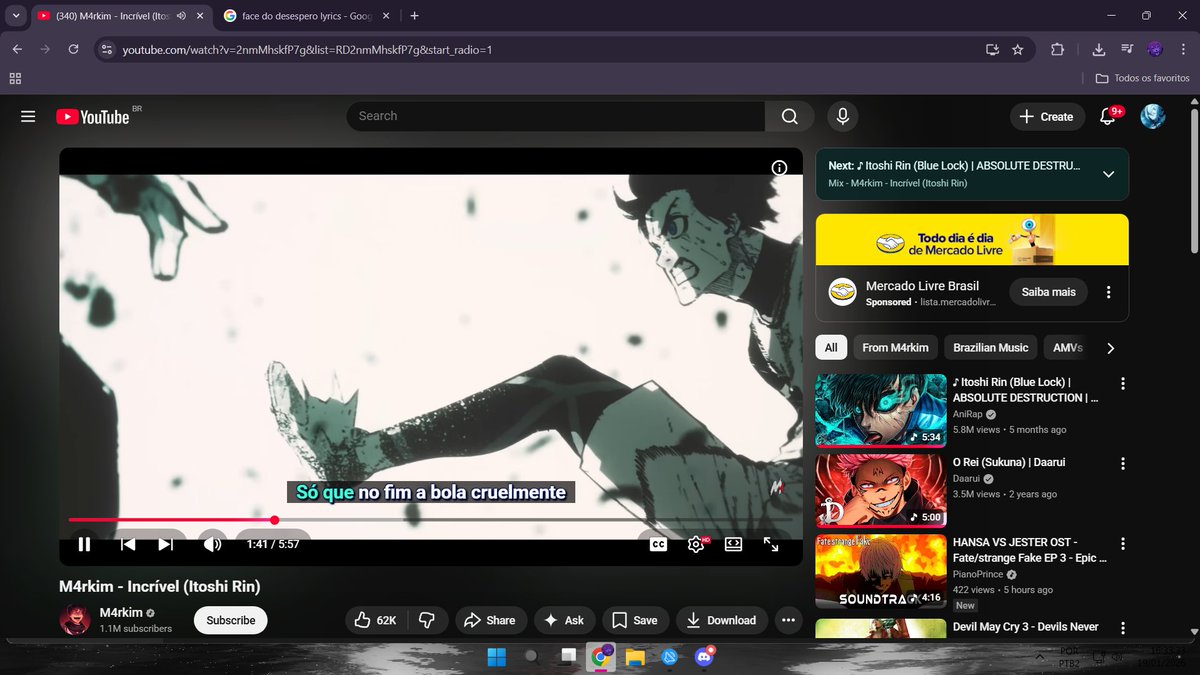The image size is (1200, 675).
Task: Open Discord from the taskbar
Action: pos(706,657)
